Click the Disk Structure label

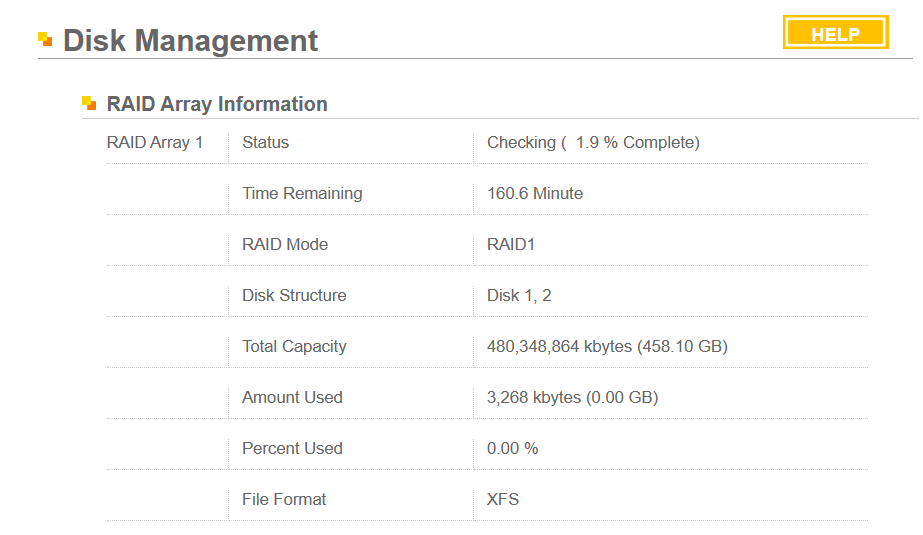click(x=294, y=295)
